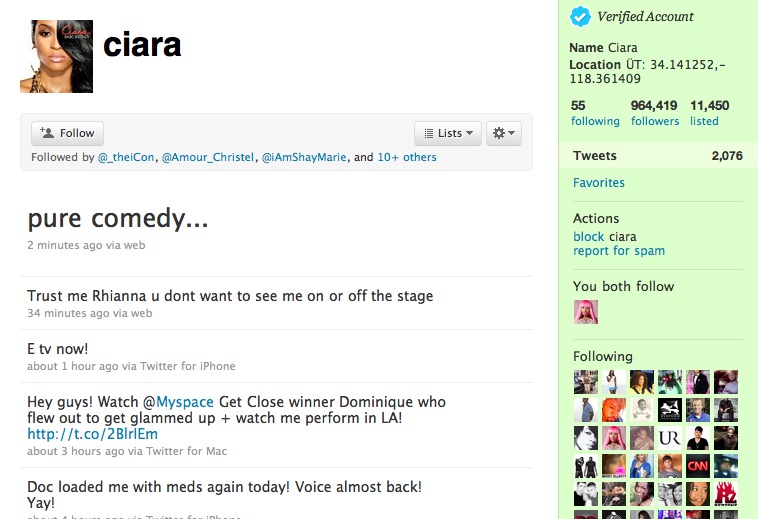
Task: Click the Follow button for ciara
Action: coord(67,133)
